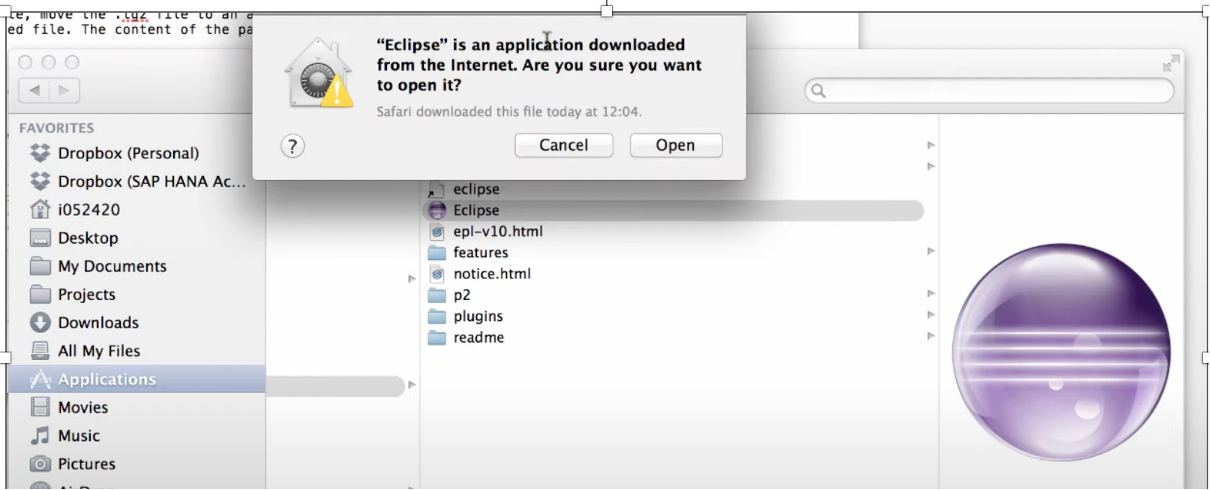Image resolution: width=1210 pixels, height=490 pixels.
Task: Click the p2 folder icon
Action: 436,295
